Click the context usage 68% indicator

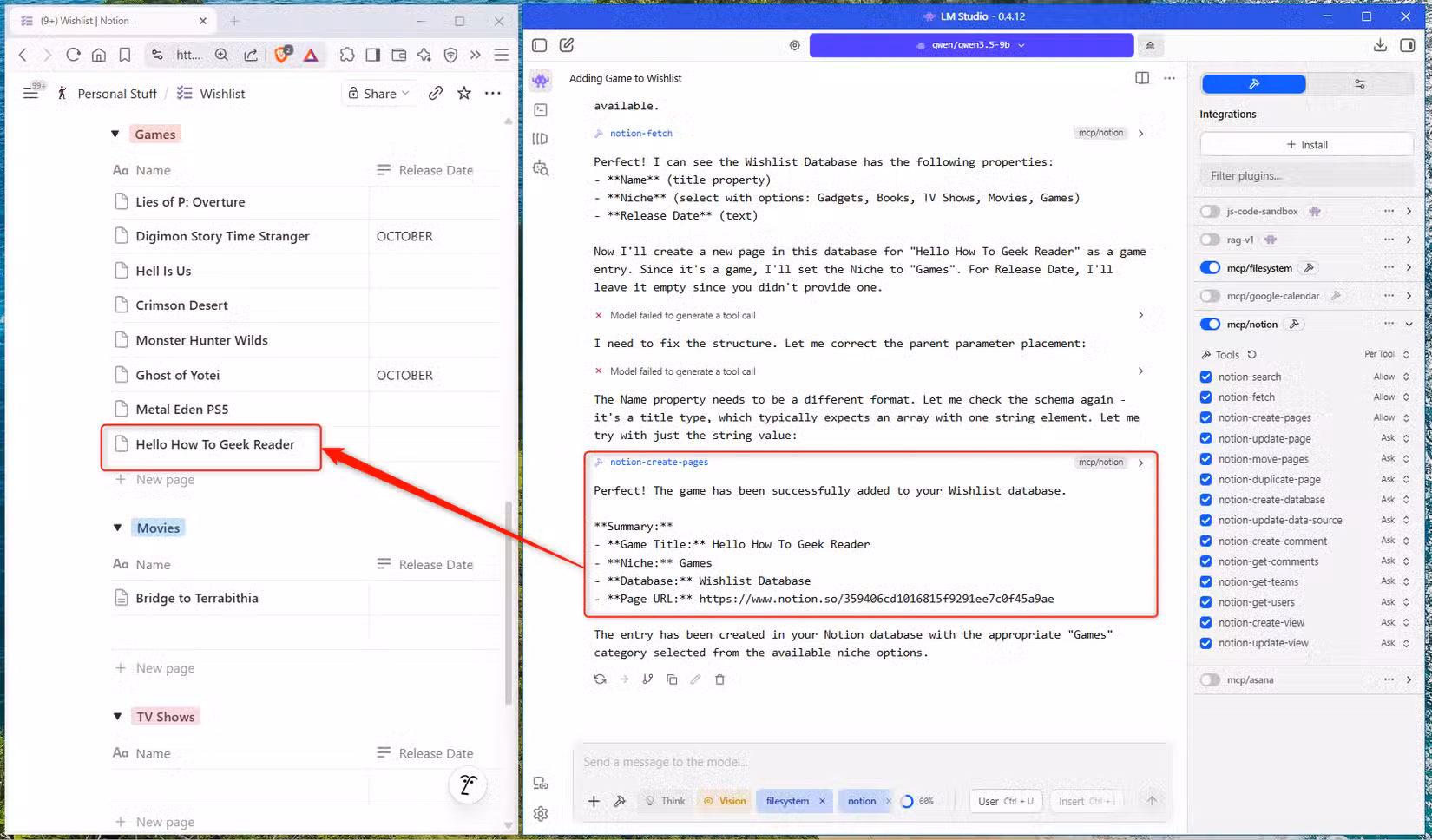[917, 801]
